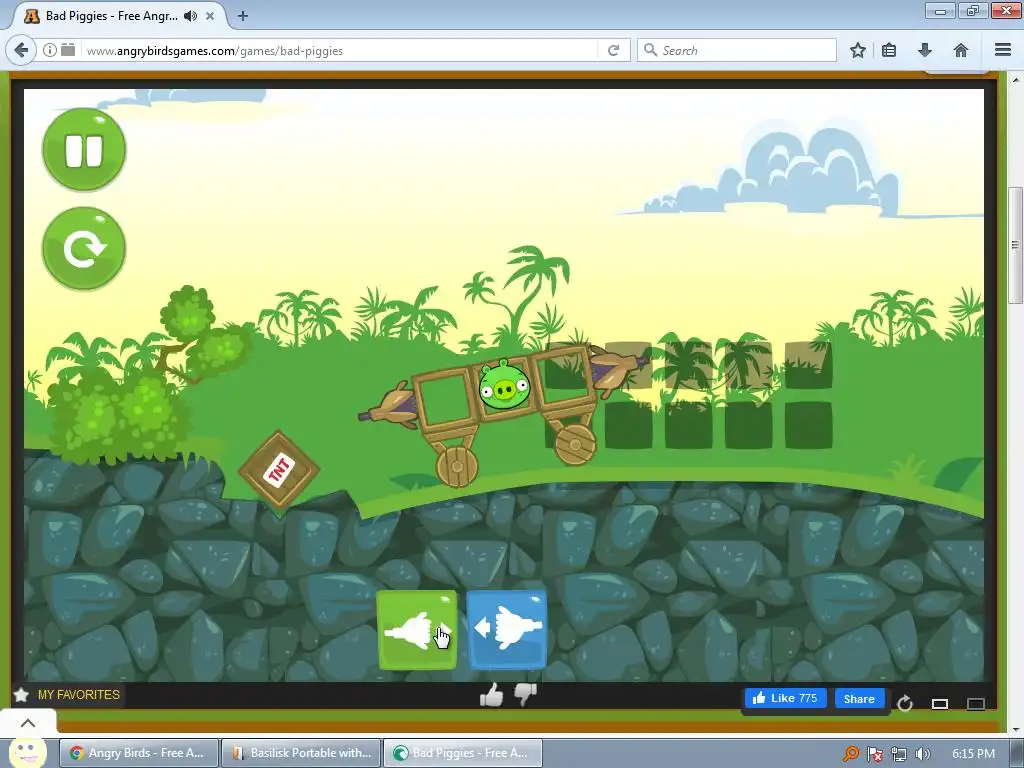Give the game a thumbs up
This screenshot has width=1024, height=768.
(x=491, y=695)
